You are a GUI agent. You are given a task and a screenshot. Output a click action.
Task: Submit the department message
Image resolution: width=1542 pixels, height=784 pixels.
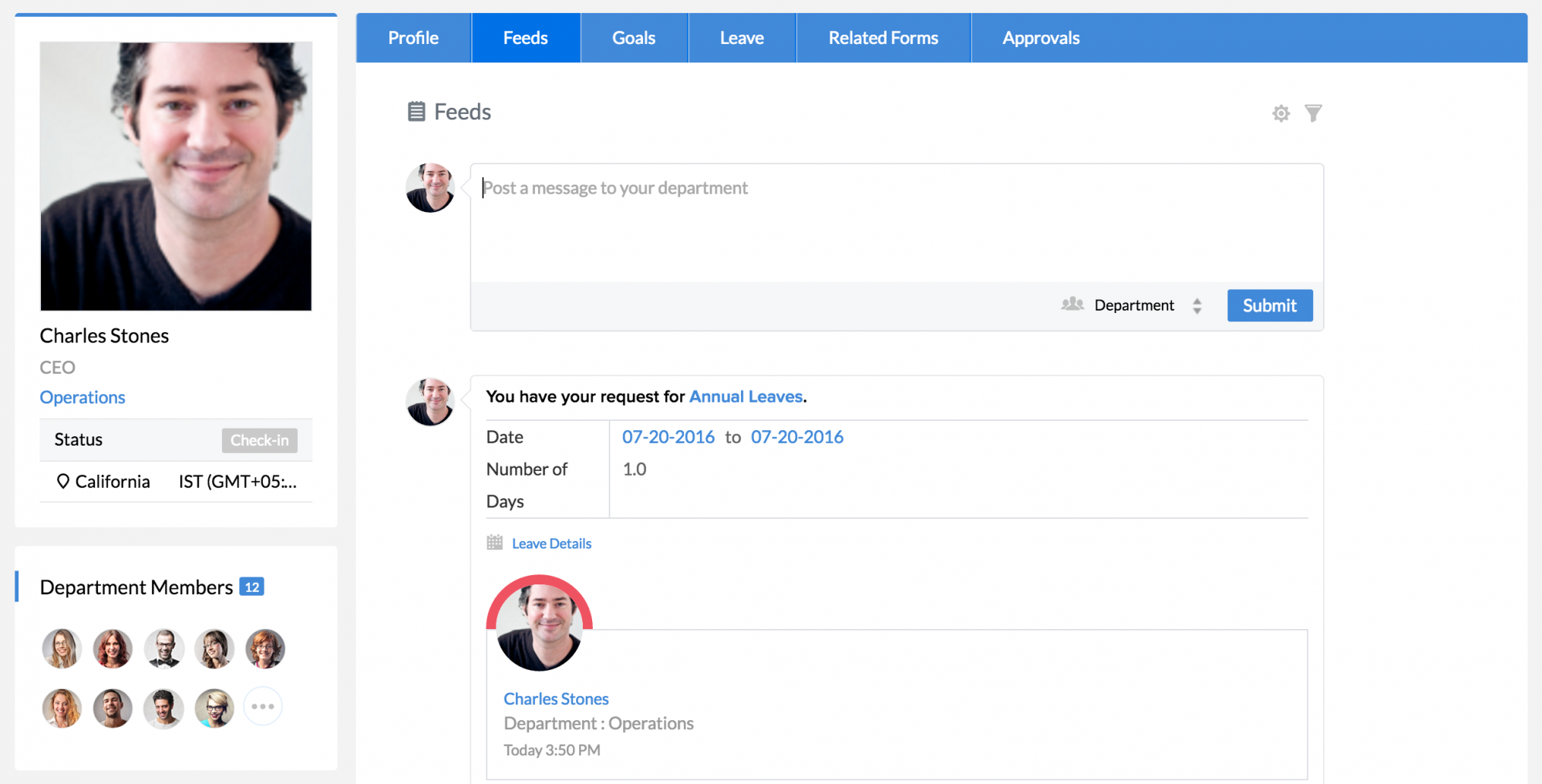[1269, 305]
